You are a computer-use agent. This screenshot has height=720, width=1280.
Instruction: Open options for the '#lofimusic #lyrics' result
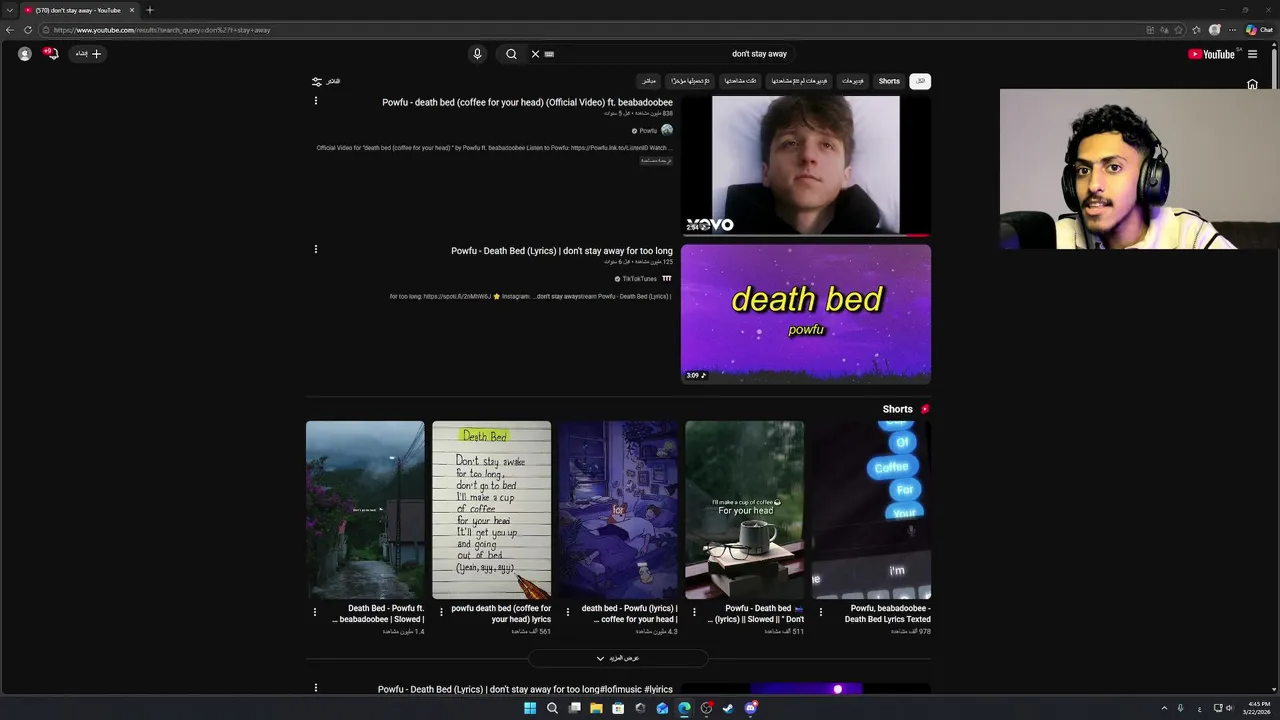click(x=316, y=688)
